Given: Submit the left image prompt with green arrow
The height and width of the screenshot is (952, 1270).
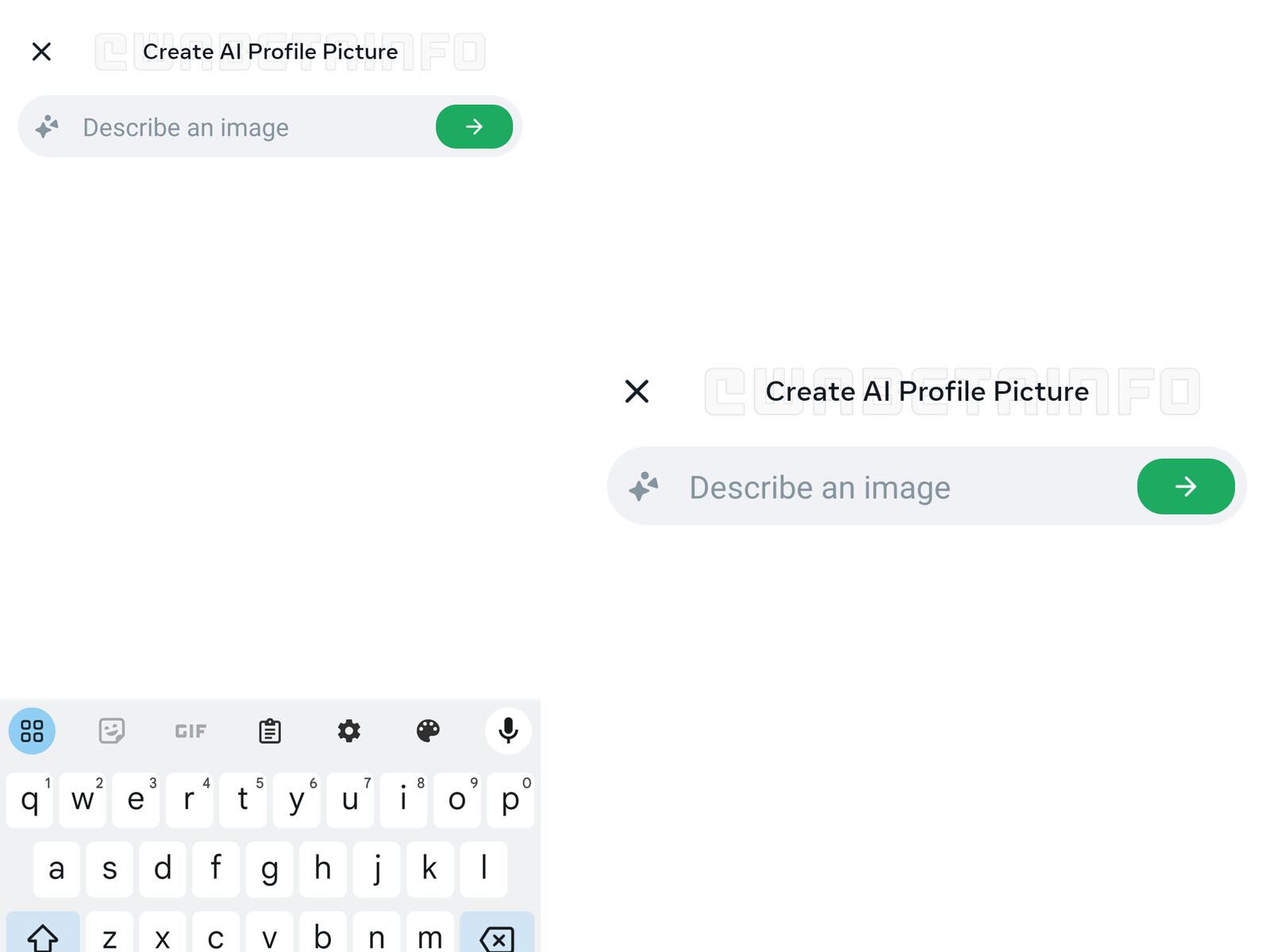Looking at the screenshot, I should [474, 126].
